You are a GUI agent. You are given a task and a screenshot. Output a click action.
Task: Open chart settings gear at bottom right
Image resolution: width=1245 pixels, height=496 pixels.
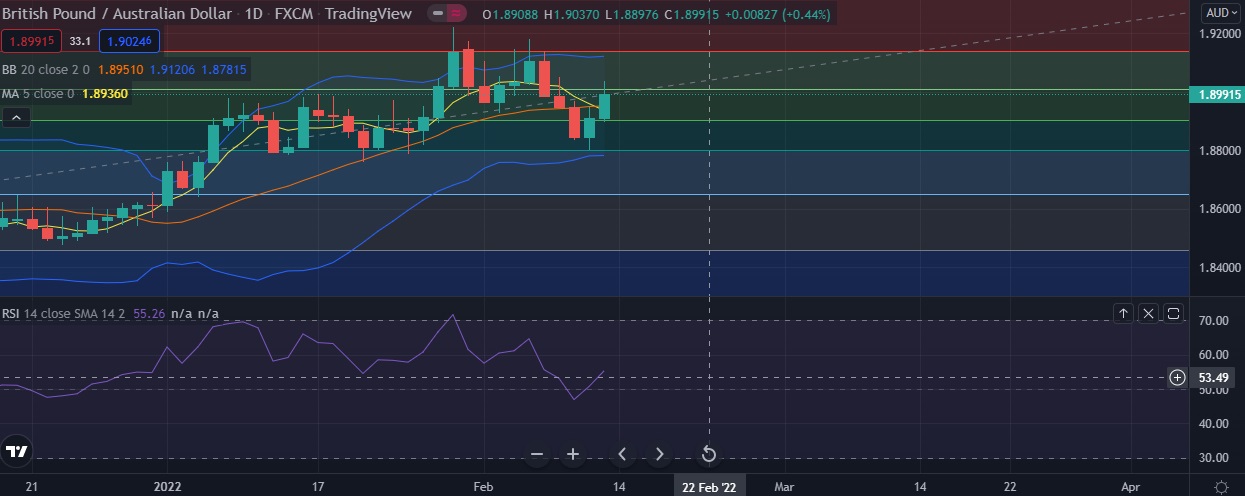(x=1221, y=486)
